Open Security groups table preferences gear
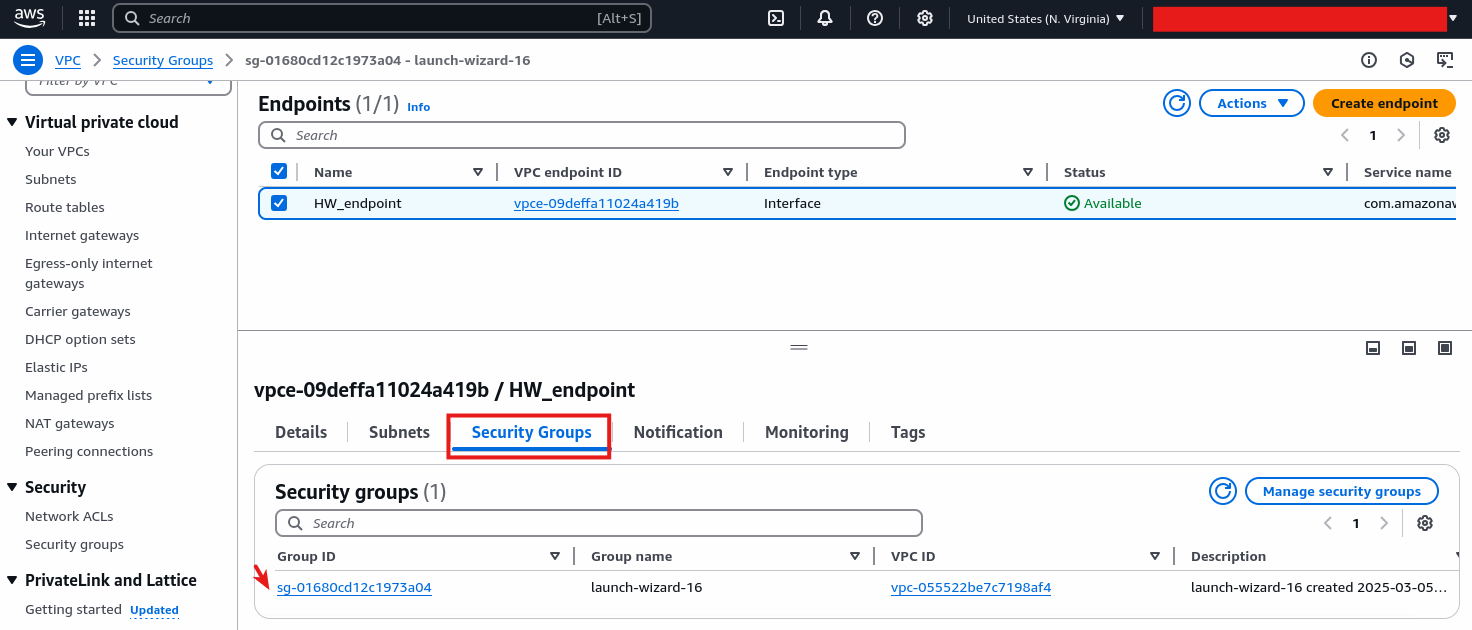1472x630 pixels. 1426,523
